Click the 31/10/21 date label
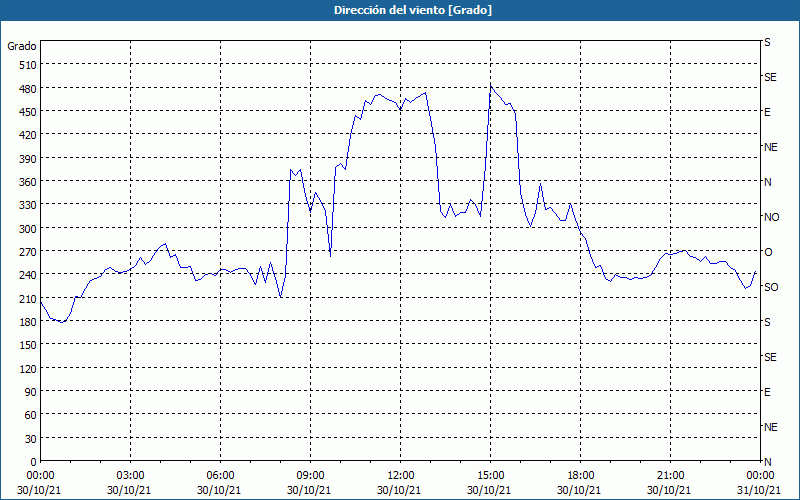Screen dimensions: 800x500 pos(759,490)
